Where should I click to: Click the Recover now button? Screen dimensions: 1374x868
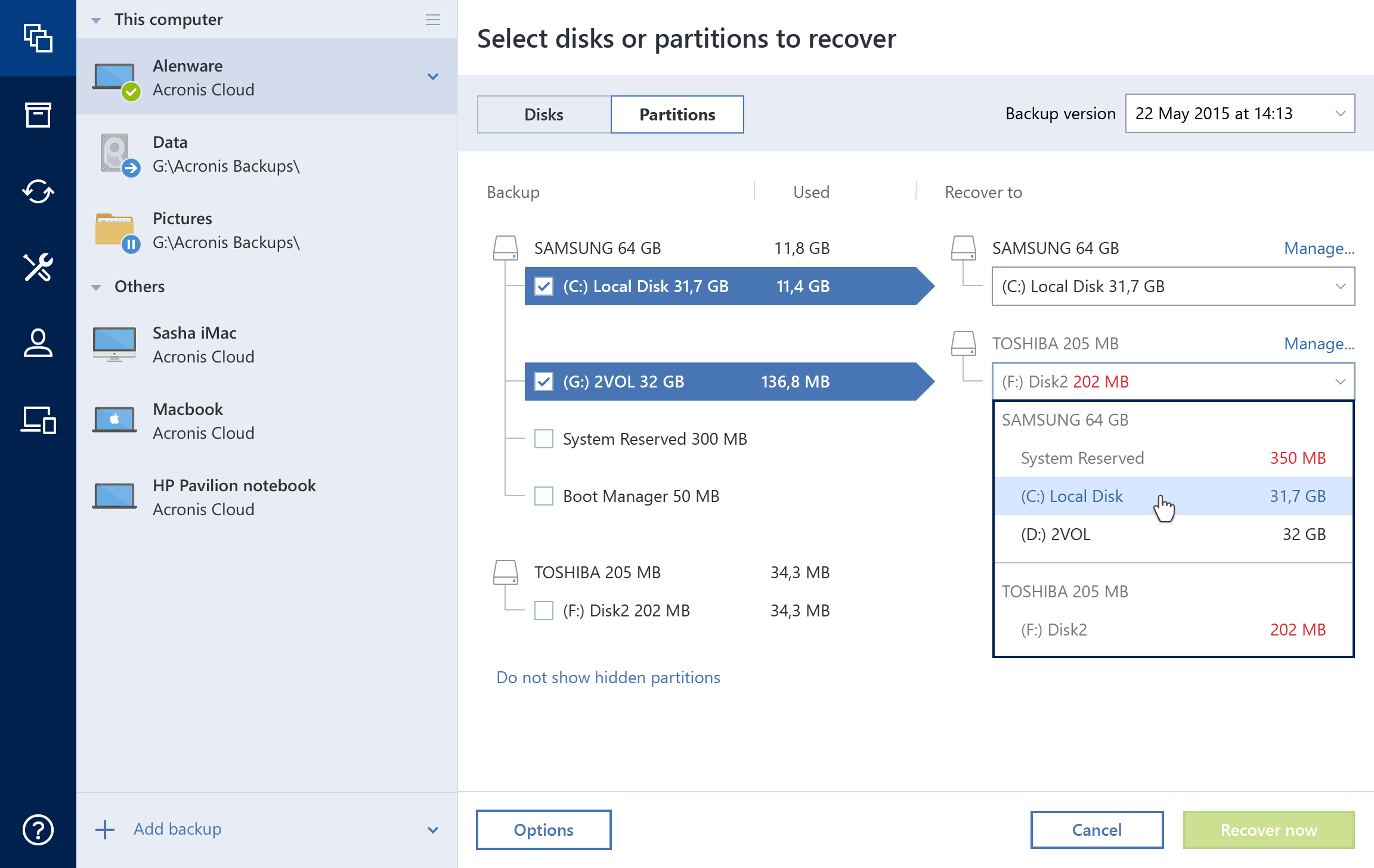pyautogui.click(x=1269, y=830)
